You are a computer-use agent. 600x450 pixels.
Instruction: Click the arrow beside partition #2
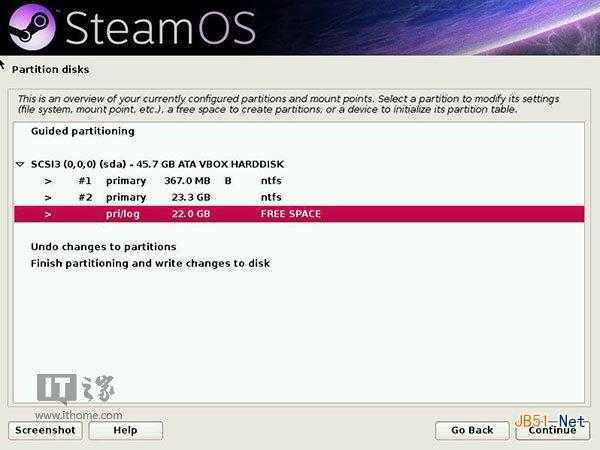click(48, 198)
